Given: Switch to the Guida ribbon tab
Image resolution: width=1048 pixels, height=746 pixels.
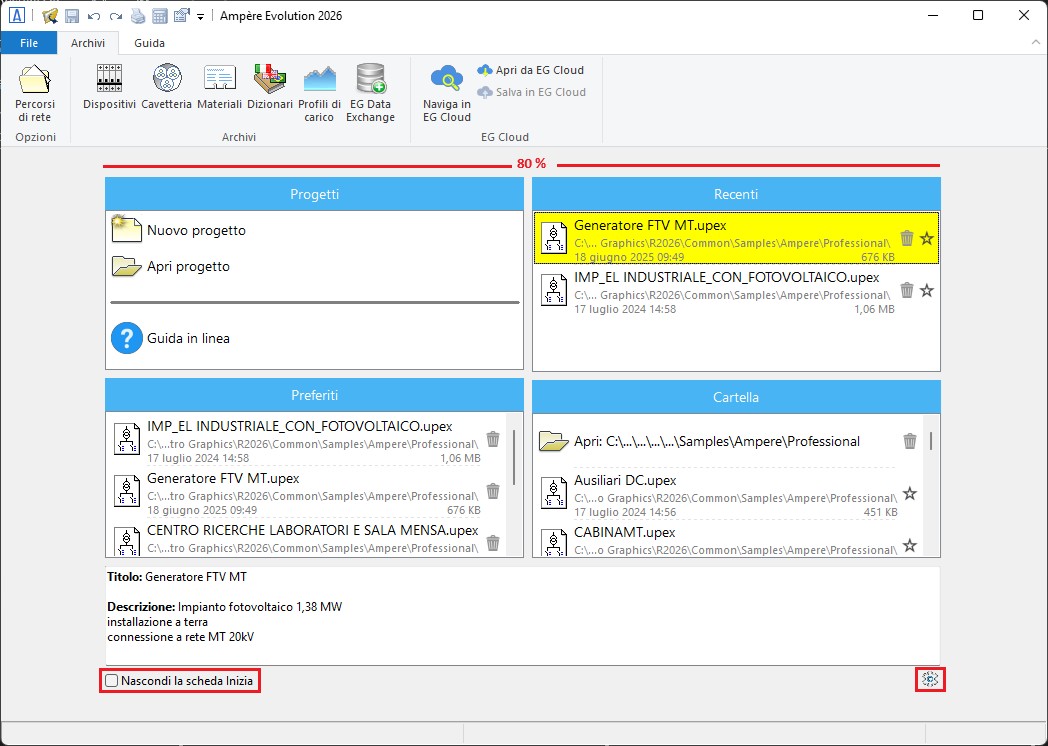Looking at the screenshot, I should click(x=149, y=43).
